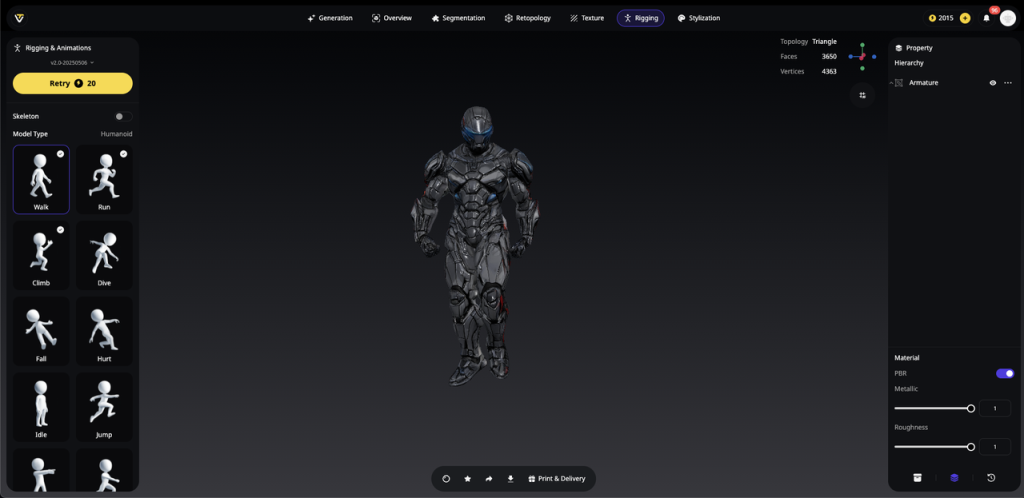Select the Walk animation thumbnail

point(41,179)
